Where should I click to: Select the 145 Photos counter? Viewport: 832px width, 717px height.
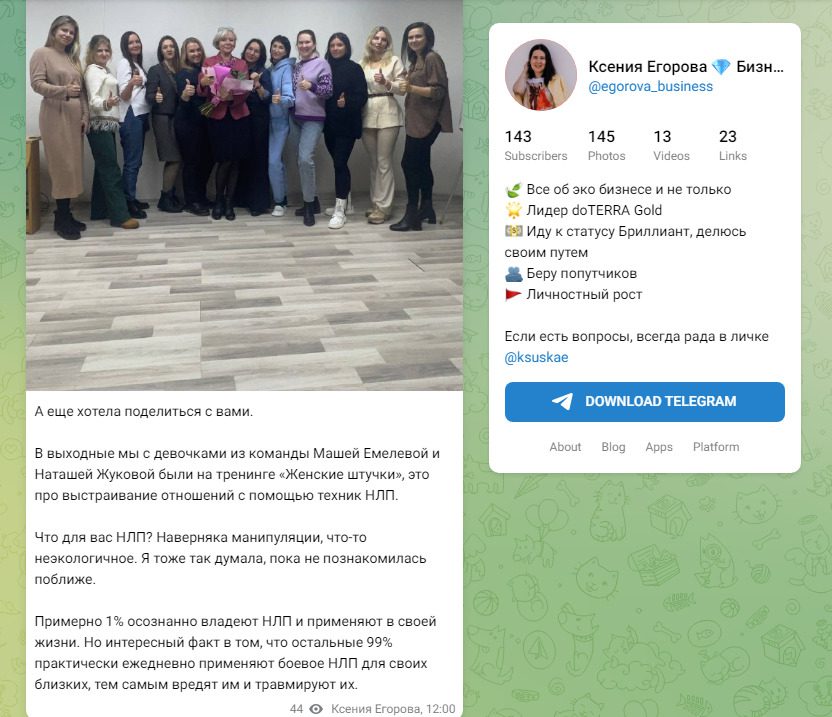pyautogui.click(x=606, y=145)
